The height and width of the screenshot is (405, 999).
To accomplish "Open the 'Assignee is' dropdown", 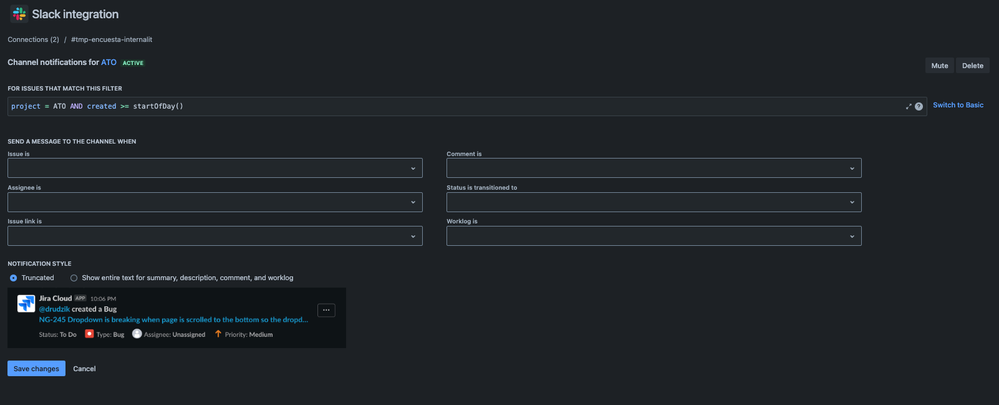I will pyautogui.click(x=215, y=202).
